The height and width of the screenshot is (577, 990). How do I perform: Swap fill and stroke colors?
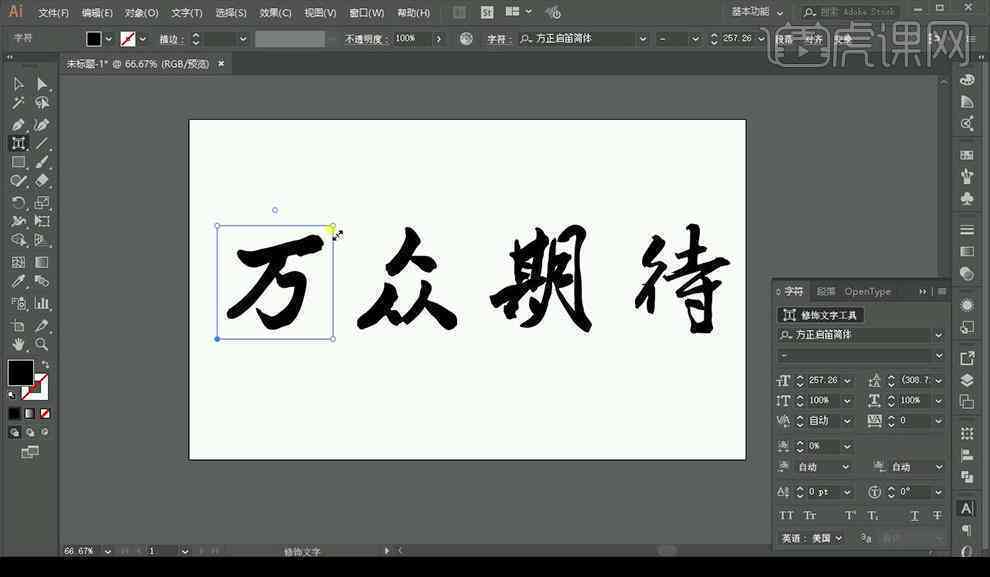pos(45,365)
